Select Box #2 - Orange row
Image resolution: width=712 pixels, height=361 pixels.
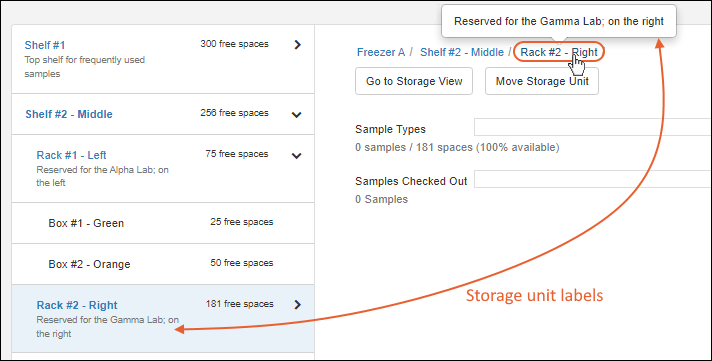(163, 264)
